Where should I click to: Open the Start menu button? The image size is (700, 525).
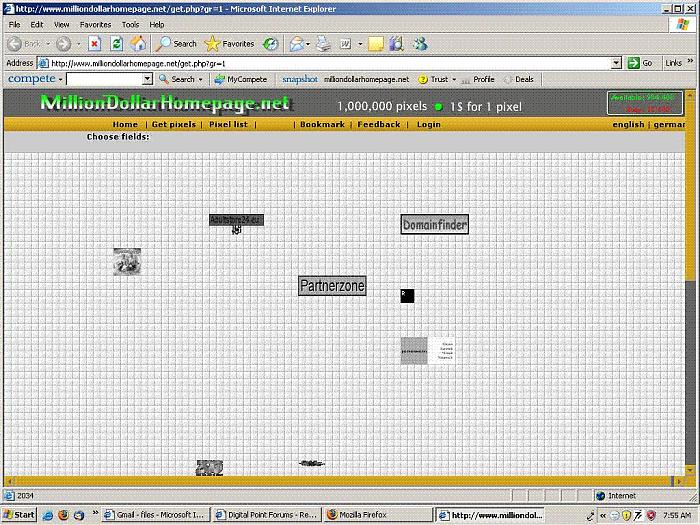coord(19,515)
